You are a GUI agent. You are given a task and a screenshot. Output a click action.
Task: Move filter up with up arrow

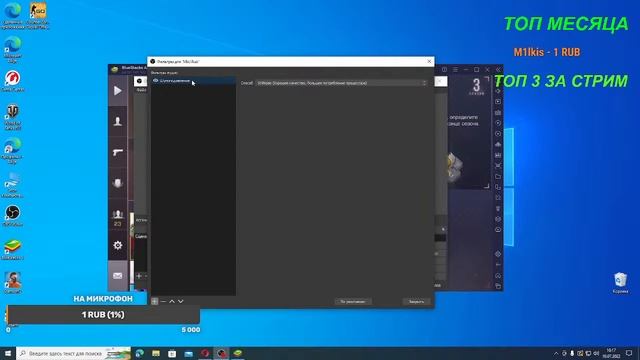click(x=172, y=301)
